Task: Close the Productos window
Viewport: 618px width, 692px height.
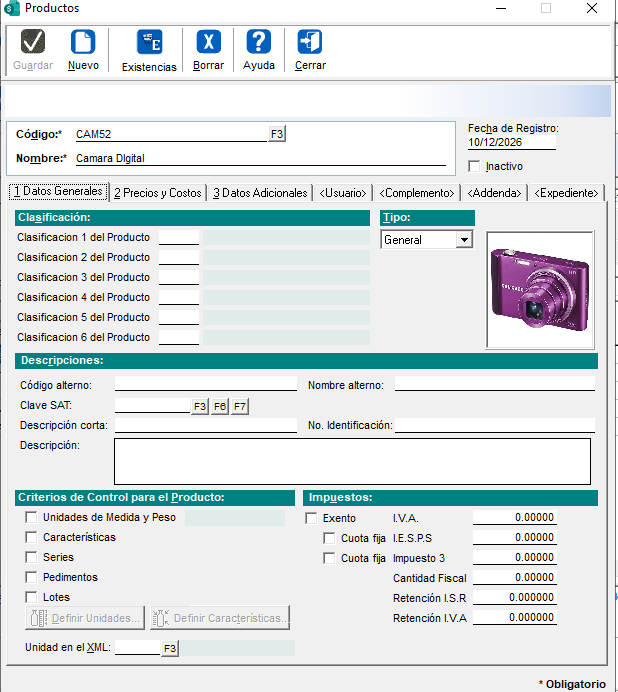Action: click(592, 8)
